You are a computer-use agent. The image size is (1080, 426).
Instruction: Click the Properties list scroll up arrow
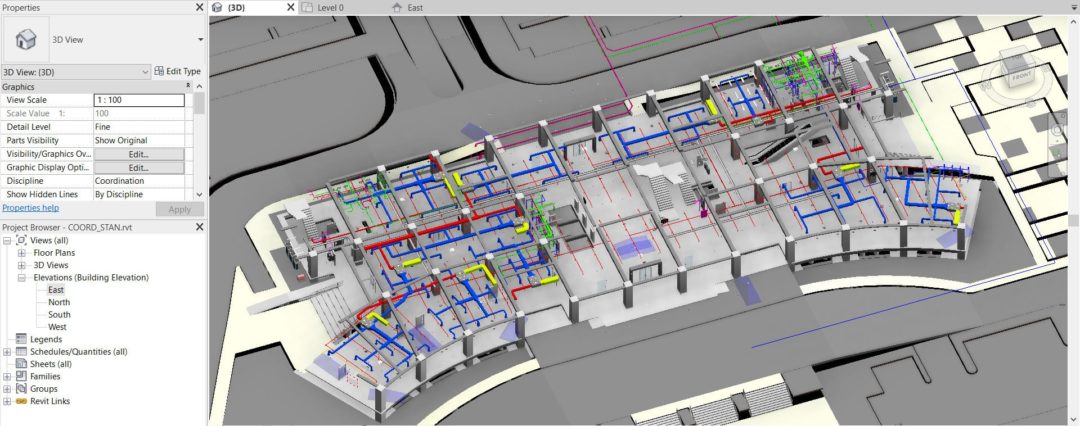pyautogui.click(x=200, y=86)
